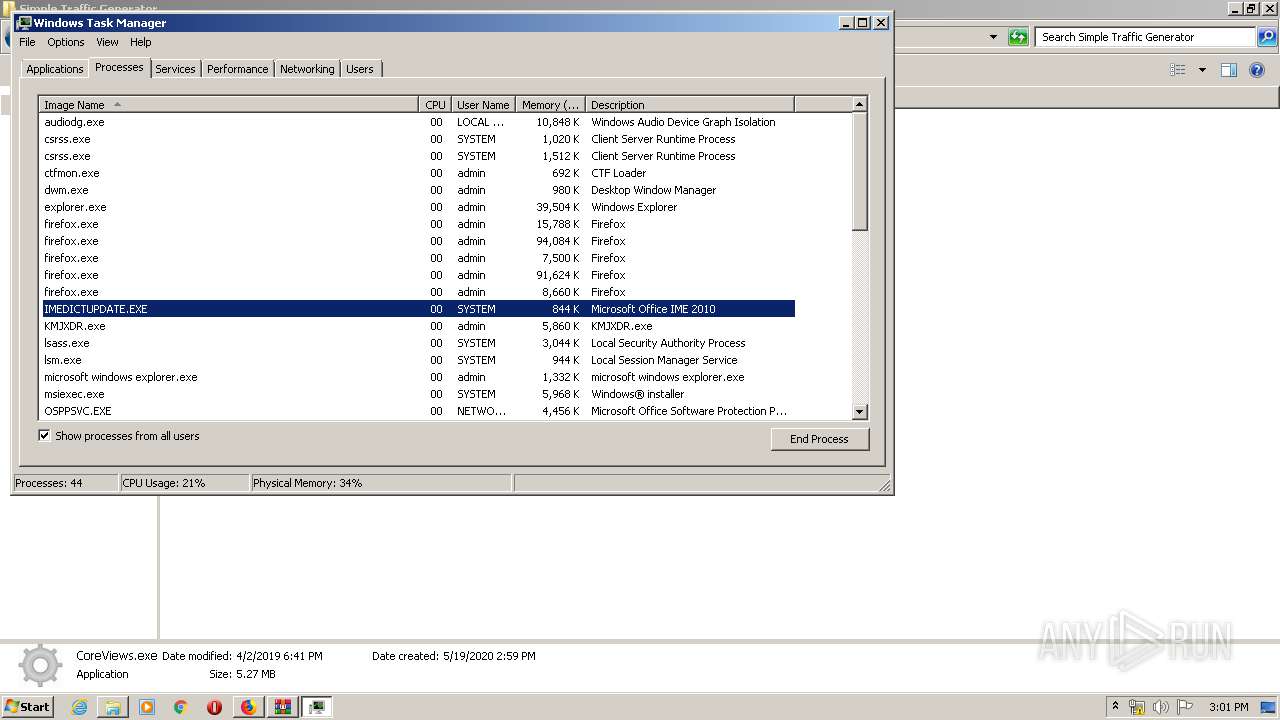
Task: Select firefox.exe using 94,084 K memory
Action: point(418,241)
